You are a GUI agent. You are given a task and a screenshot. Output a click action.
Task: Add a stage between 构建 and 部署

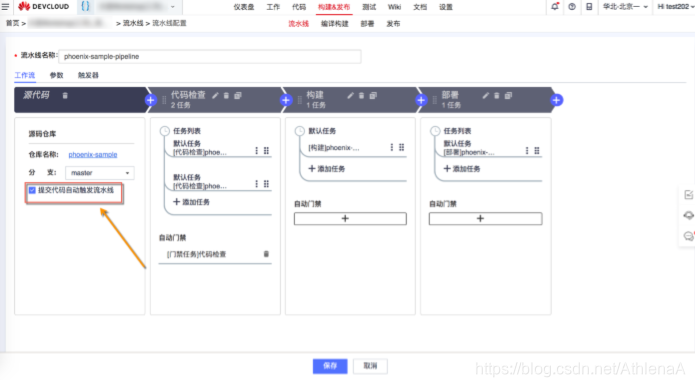coord(421,100)
